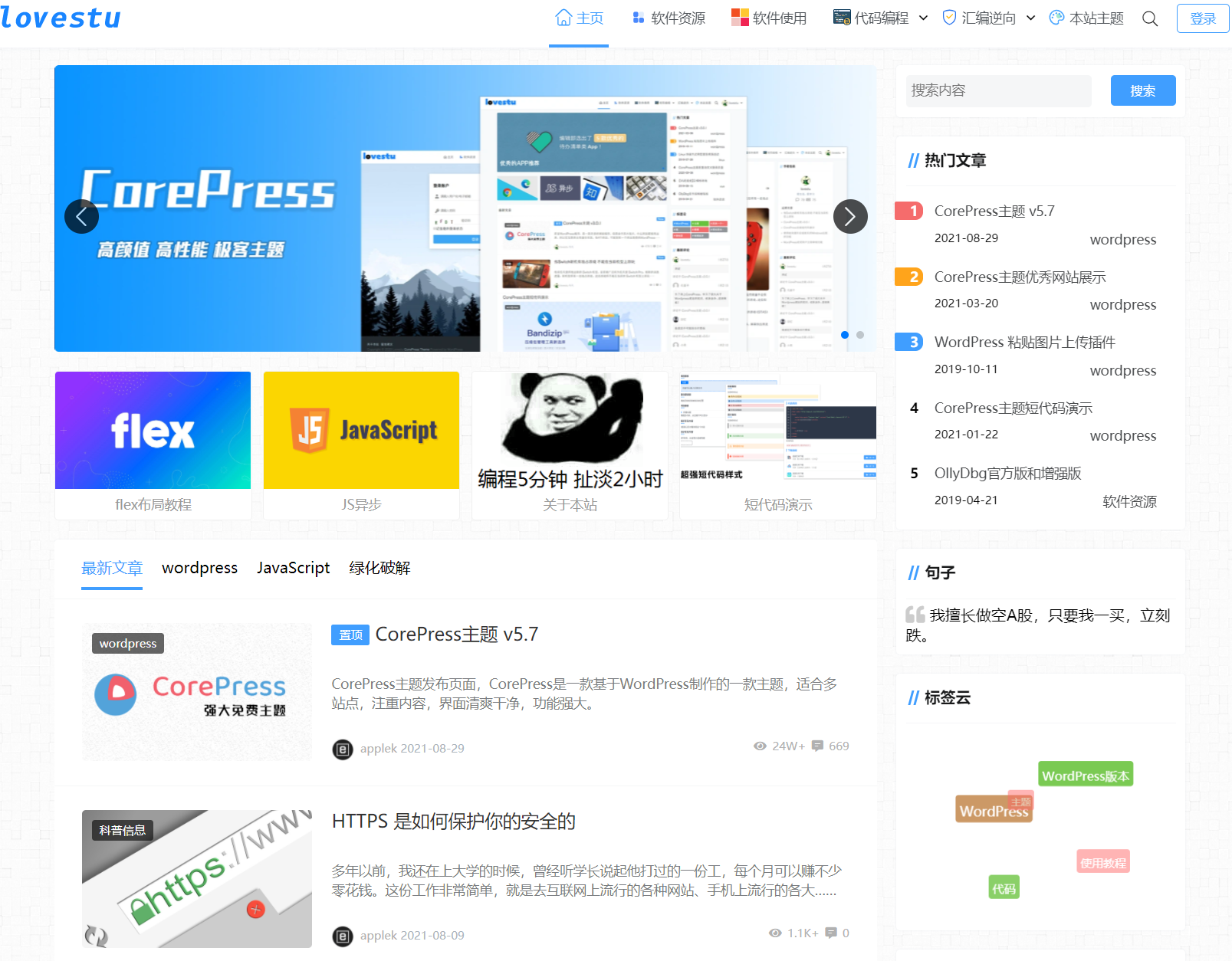Open article title CorePress主题 v5.7
The width and height of the screenshot is (1232, 961).
[x=457, y=635]
